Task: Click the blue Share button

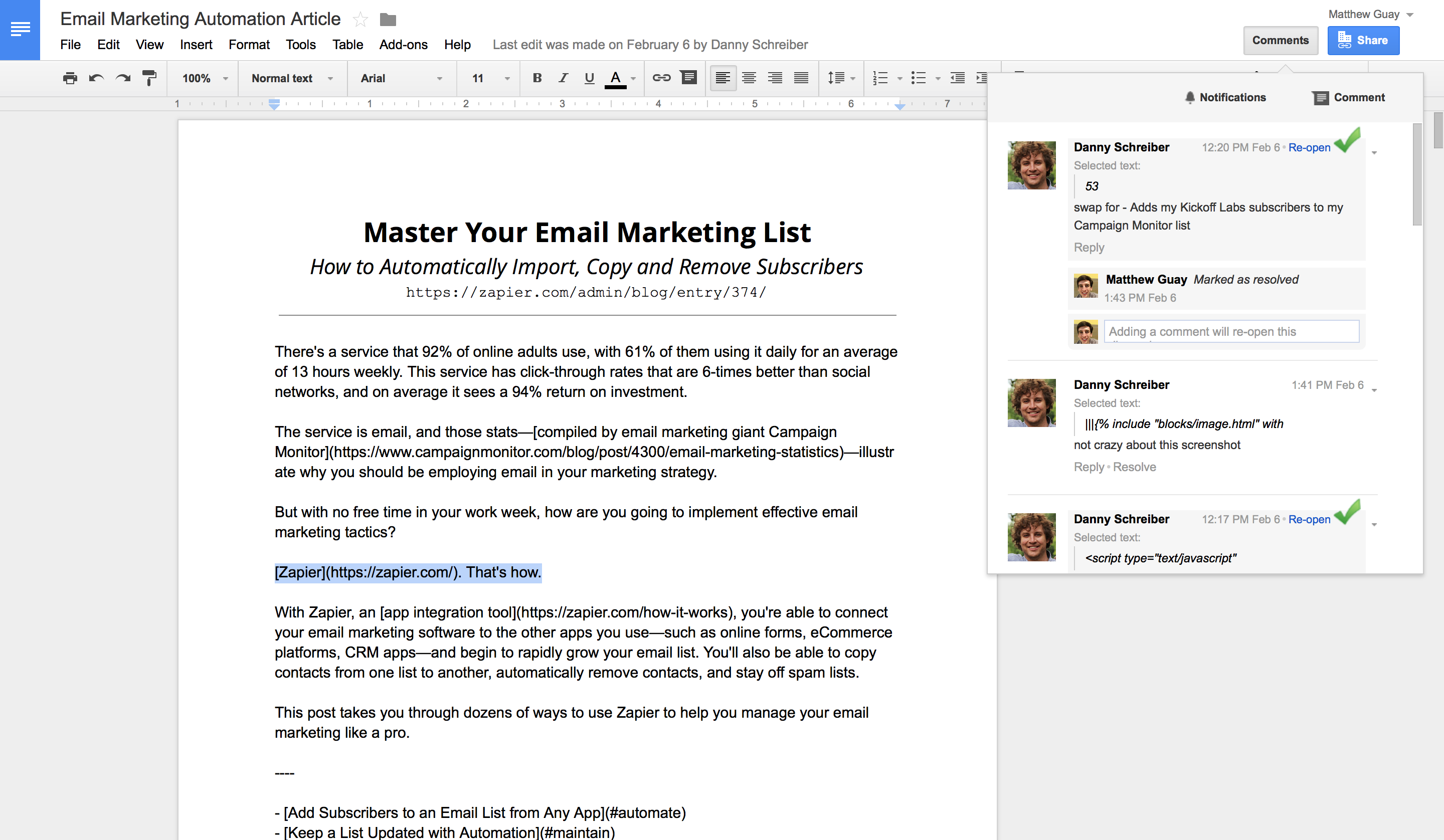Action: [1363, 41]
